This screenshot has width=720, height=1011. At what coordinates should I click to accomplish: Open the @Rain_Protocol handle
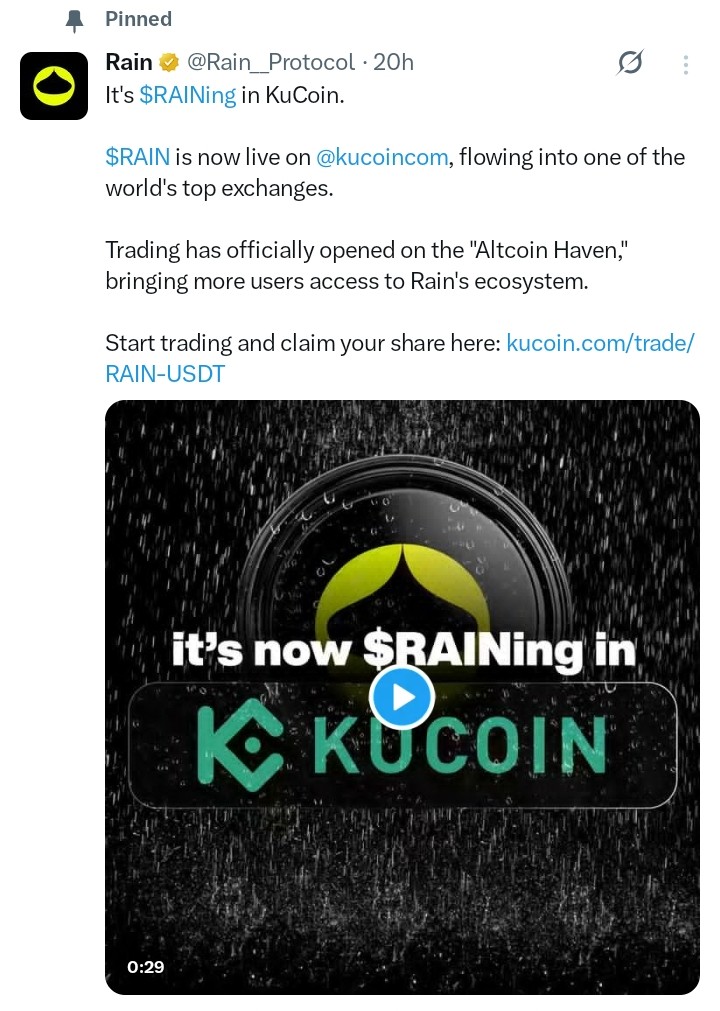[271, 63]
